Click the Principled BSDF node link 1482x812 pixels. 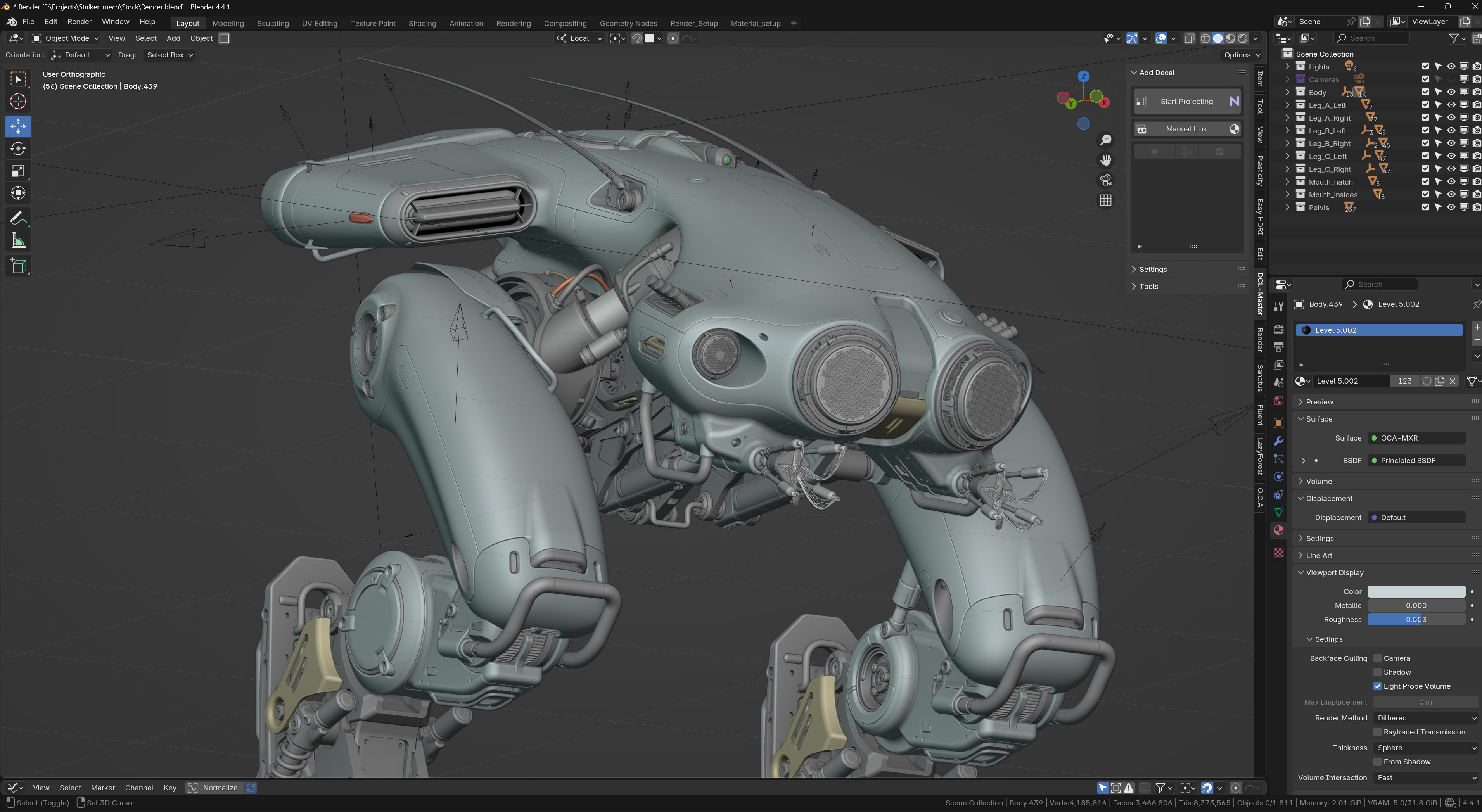(x=1416, y=461)
